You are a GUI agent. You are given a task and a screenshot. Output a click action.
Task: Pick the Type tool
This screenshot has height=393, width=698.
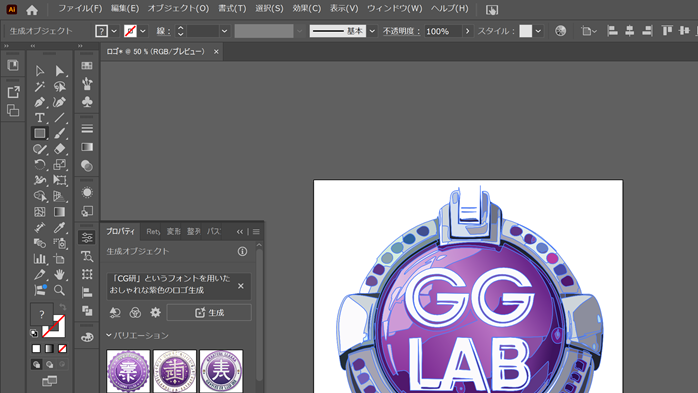point(40,117)
